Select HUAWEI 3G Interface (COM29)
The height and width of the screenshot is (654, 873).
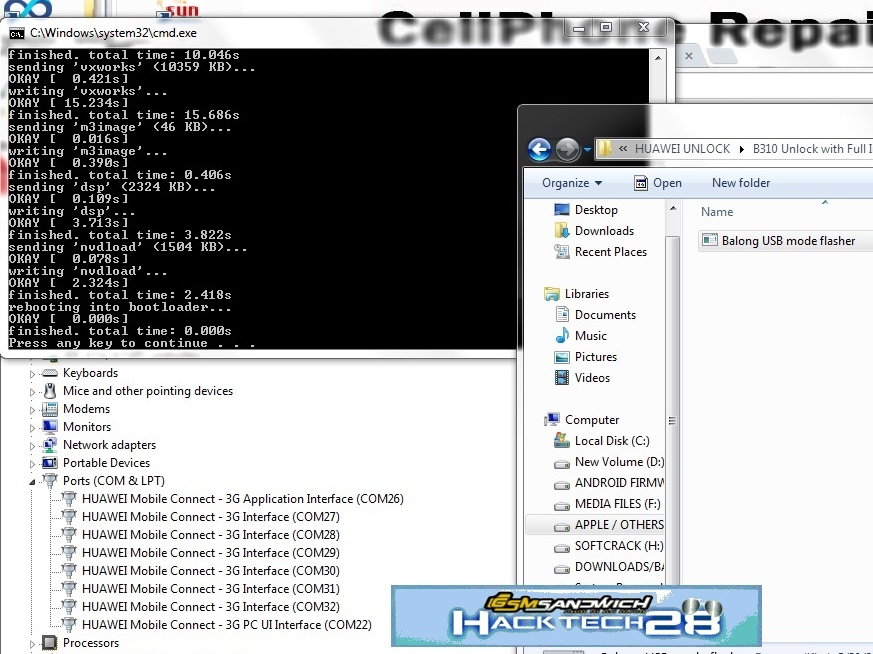click(x=210, y=553)
